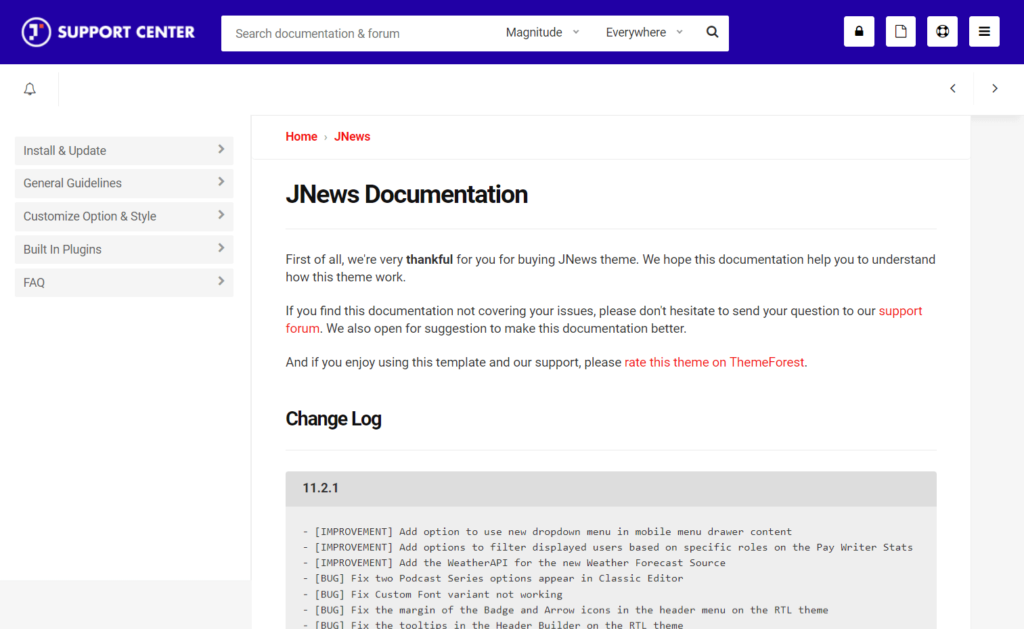Select Customize Option & Style menu item
The height and width of the screenshot is (629, 1024).
coord(123,216)
